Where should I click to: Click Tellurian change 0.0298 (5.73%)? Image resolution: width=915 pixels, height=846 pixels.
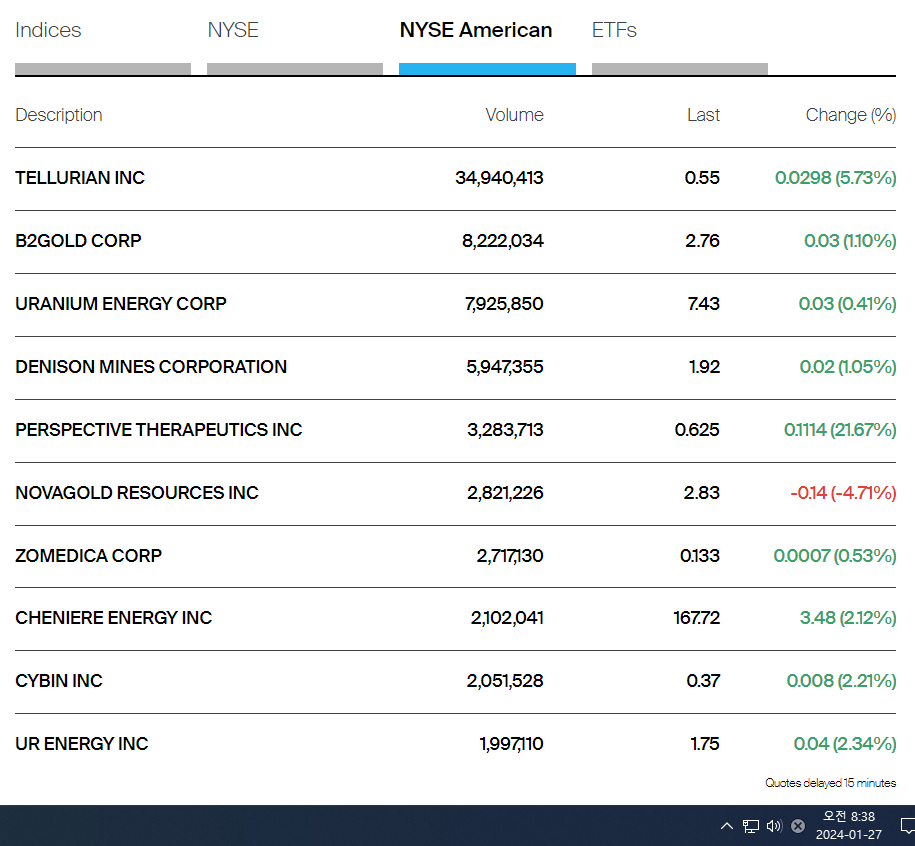(836, 178)
